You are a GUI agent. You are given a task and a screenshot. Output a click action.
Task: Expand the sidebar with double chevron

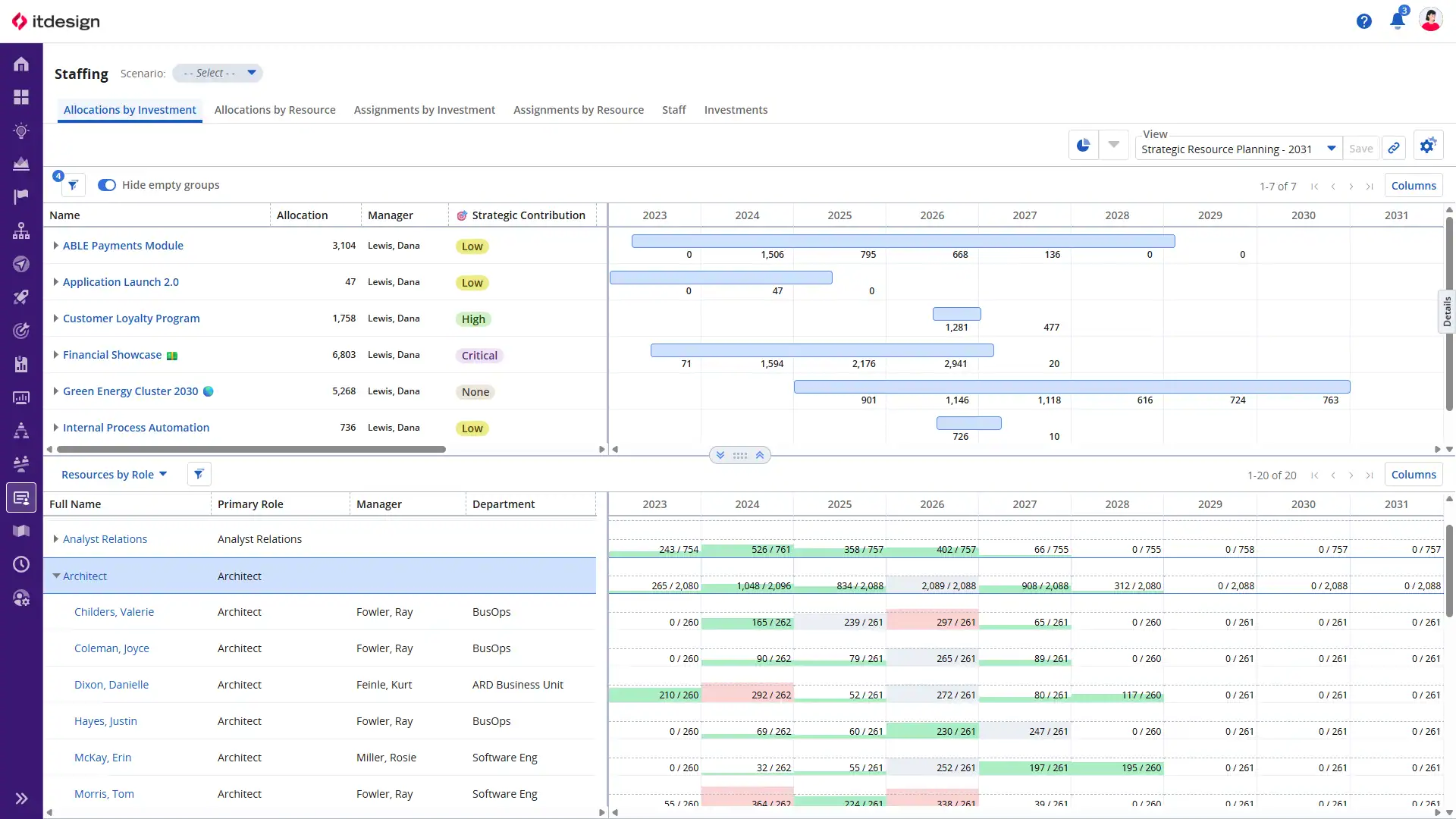21,799
